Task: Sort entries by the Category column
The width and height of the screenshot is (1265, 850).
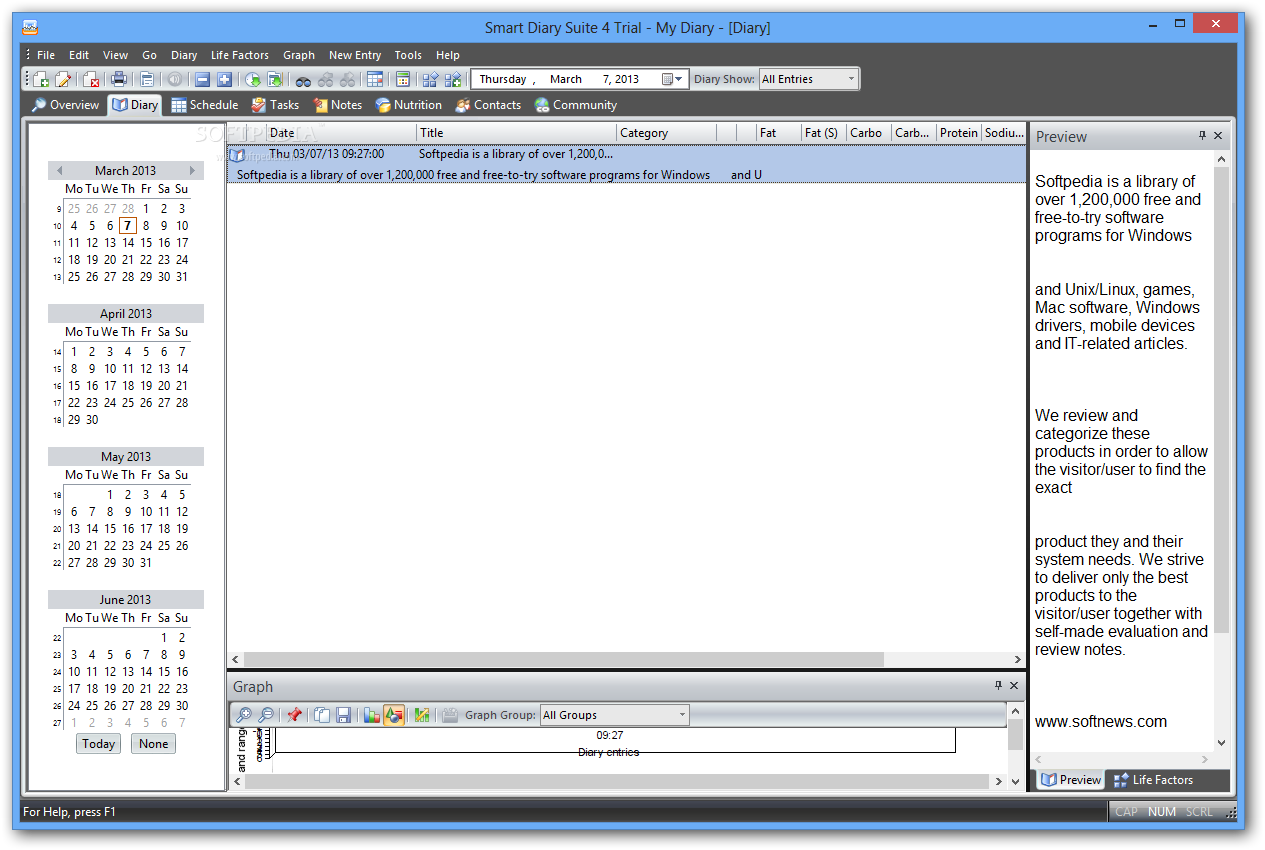Action: pyautogui.click(x=666, y=132)
